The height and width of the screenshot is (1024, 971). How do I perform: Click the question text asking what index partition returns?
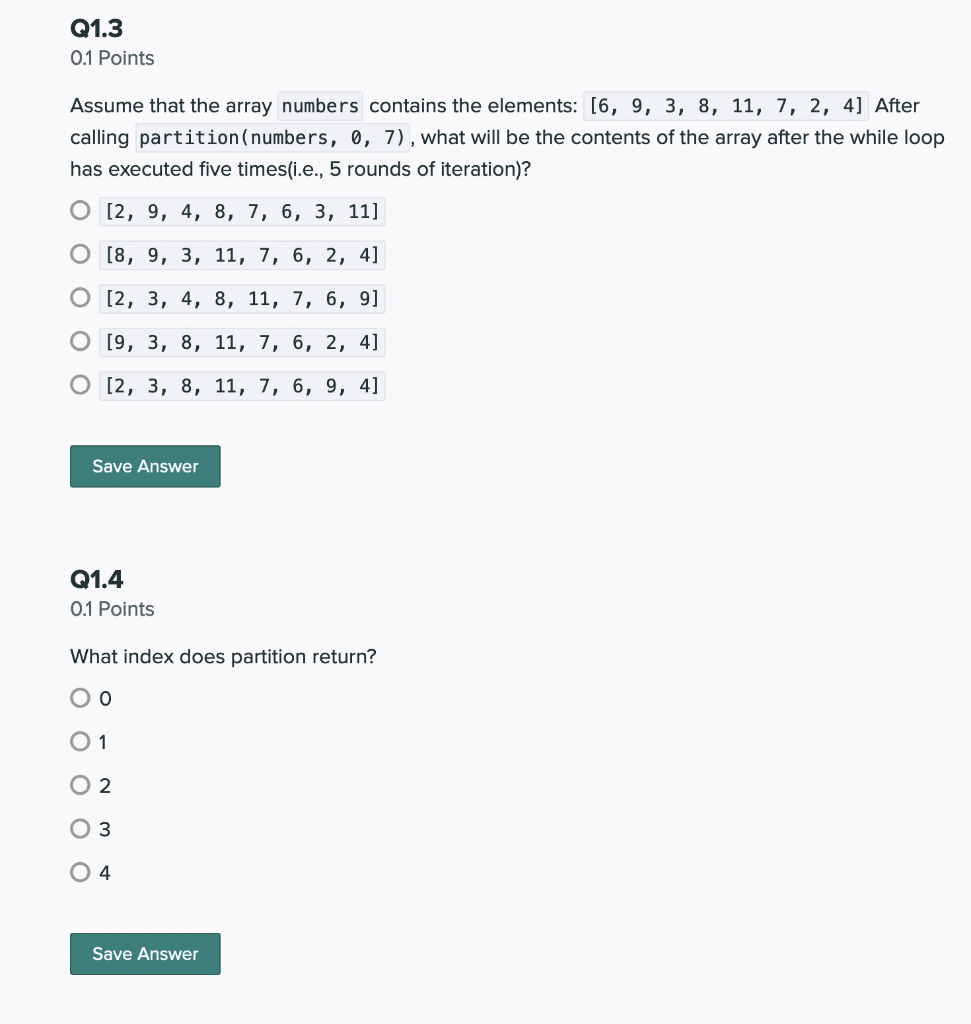[222, 656]
